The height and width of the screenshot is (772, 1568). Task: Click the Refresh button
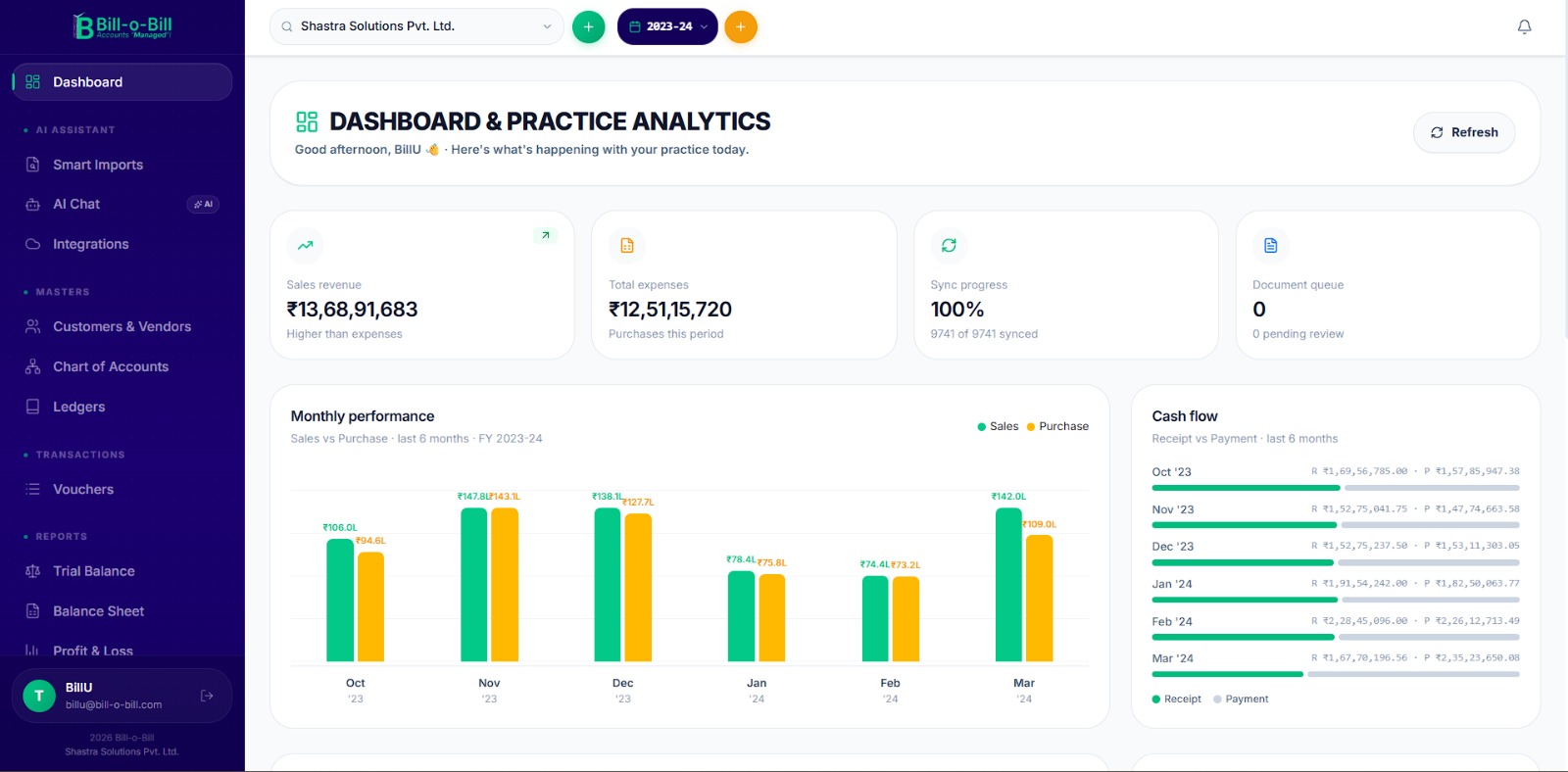coord(1464,132)
